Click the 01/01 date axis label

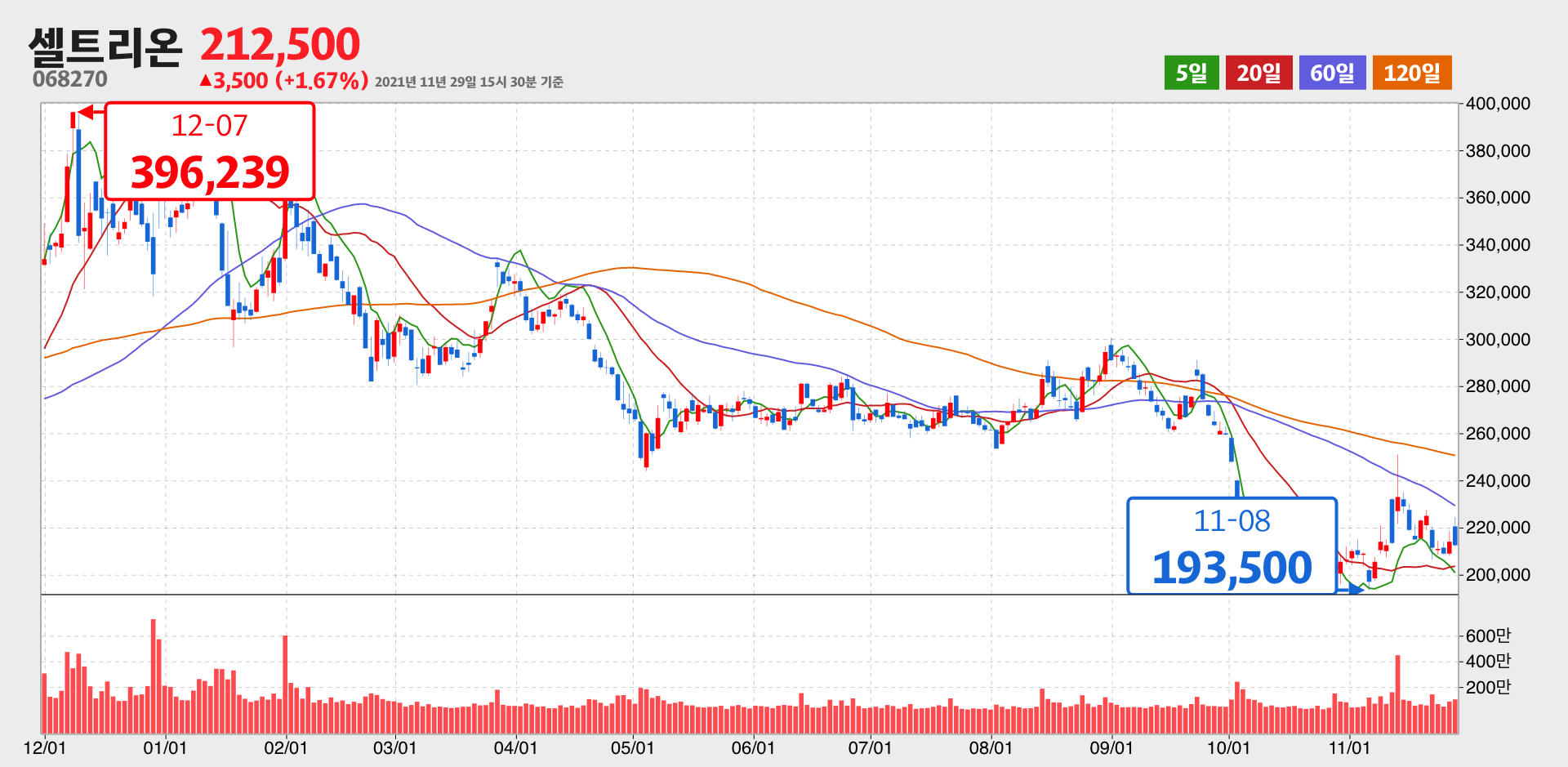click(x=165, y=748)
